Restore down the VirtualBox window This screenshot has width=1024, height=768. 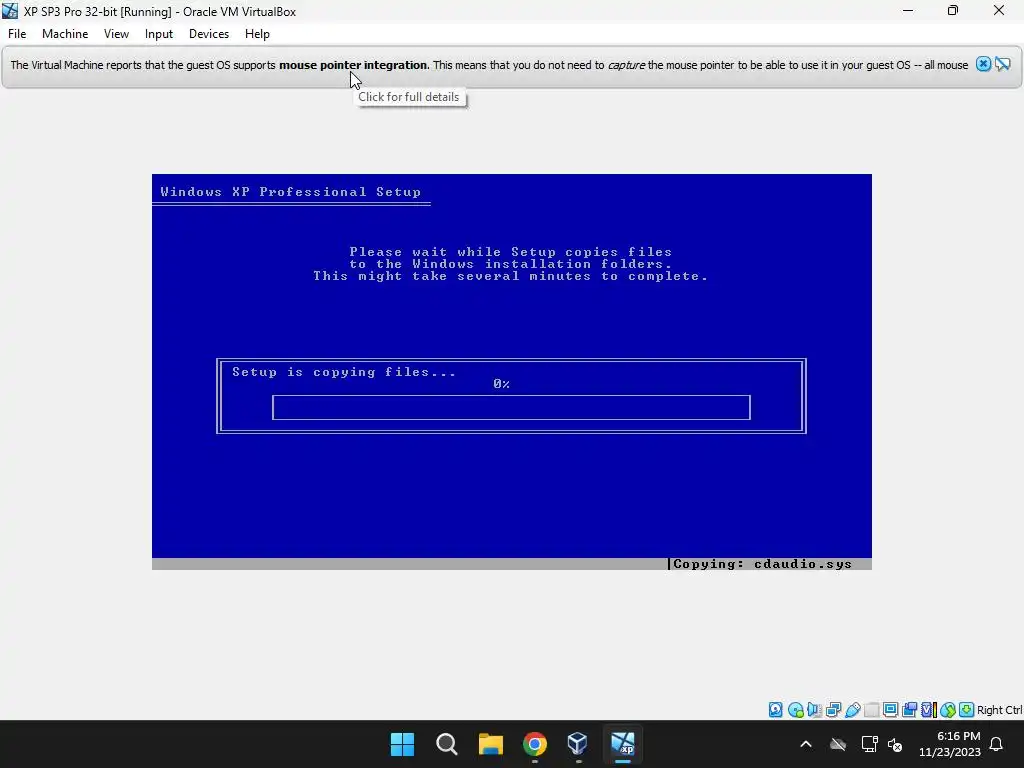tap(953, 11)
